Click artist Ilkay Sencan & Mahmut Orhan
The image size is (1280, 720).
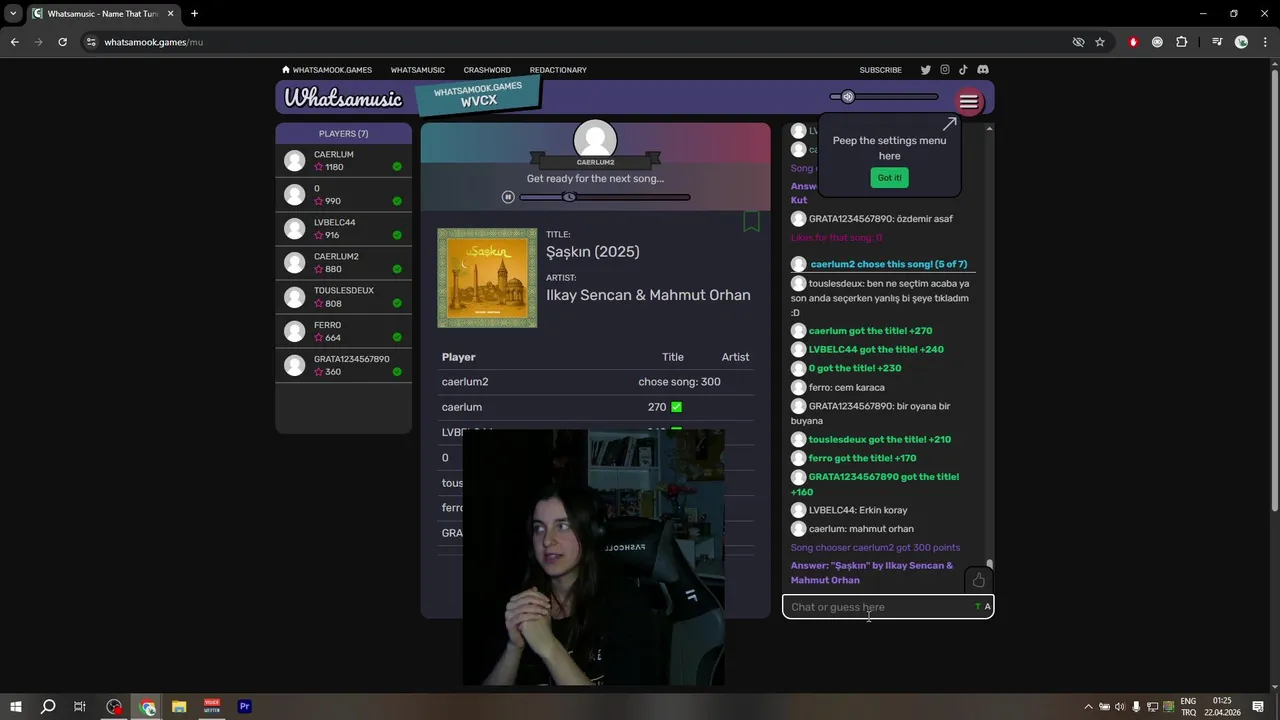coord(648,295)
